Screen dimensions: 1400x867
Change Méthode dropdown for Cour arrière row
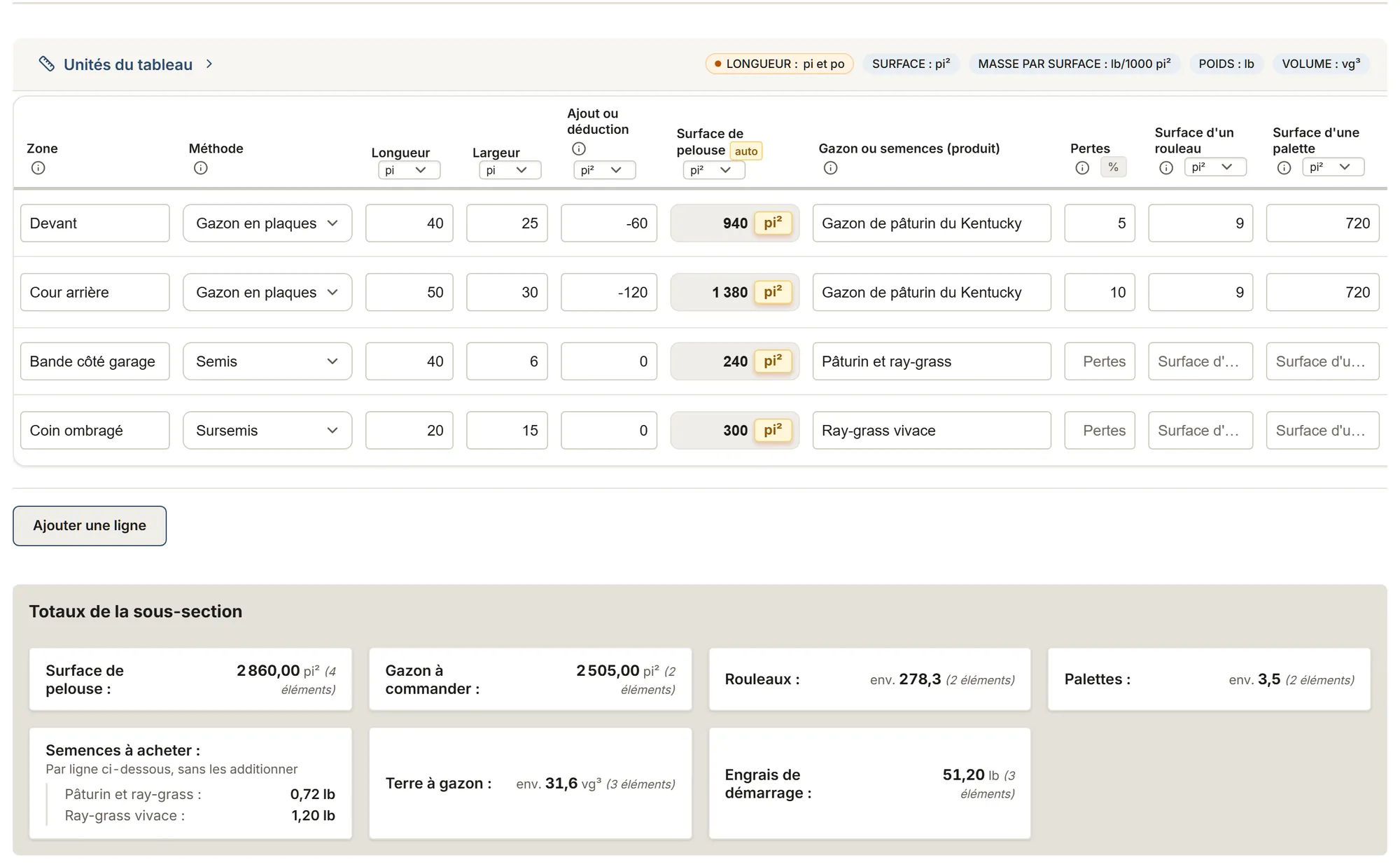[x=267, y=293]
